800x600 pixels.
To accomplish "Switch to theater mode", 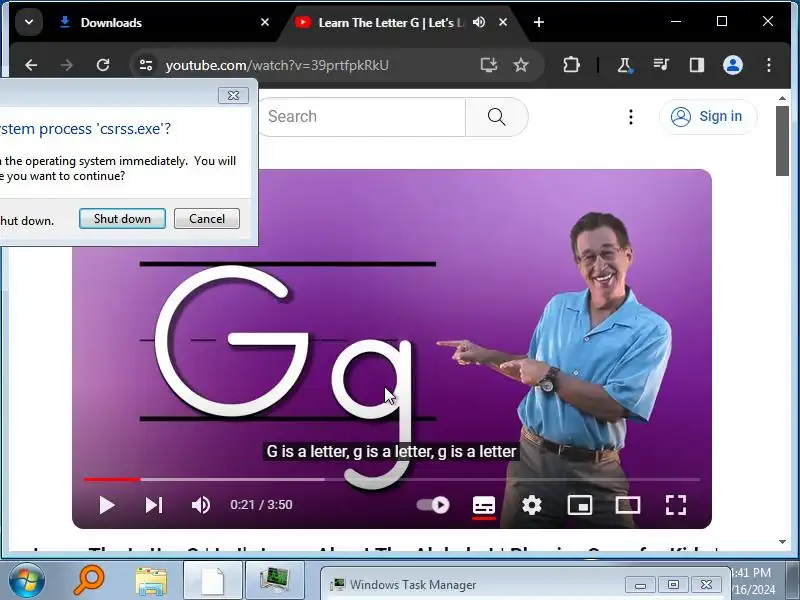I will (x=628, y=505).
